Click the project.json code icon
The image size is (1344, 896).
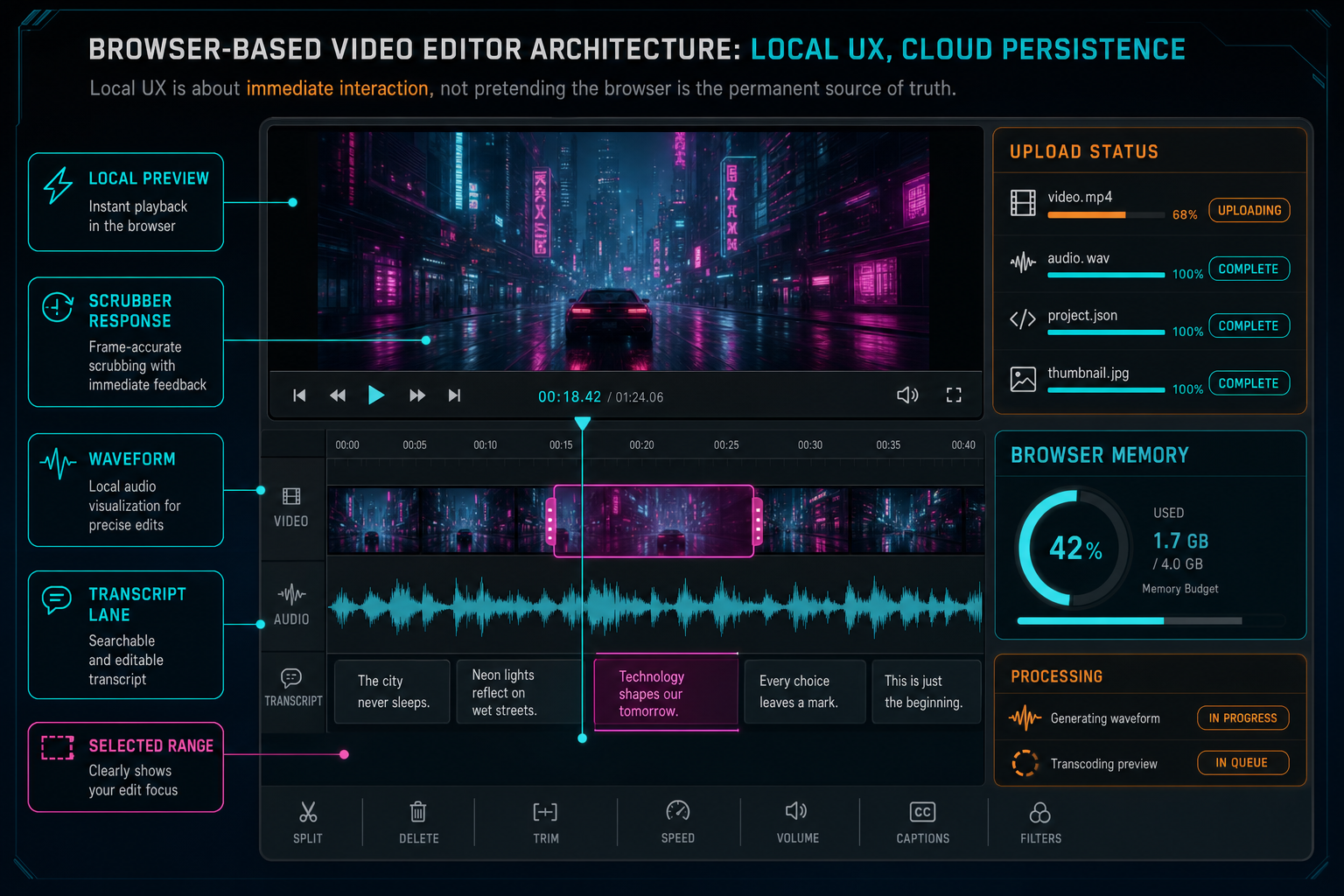coord(1023,319)
